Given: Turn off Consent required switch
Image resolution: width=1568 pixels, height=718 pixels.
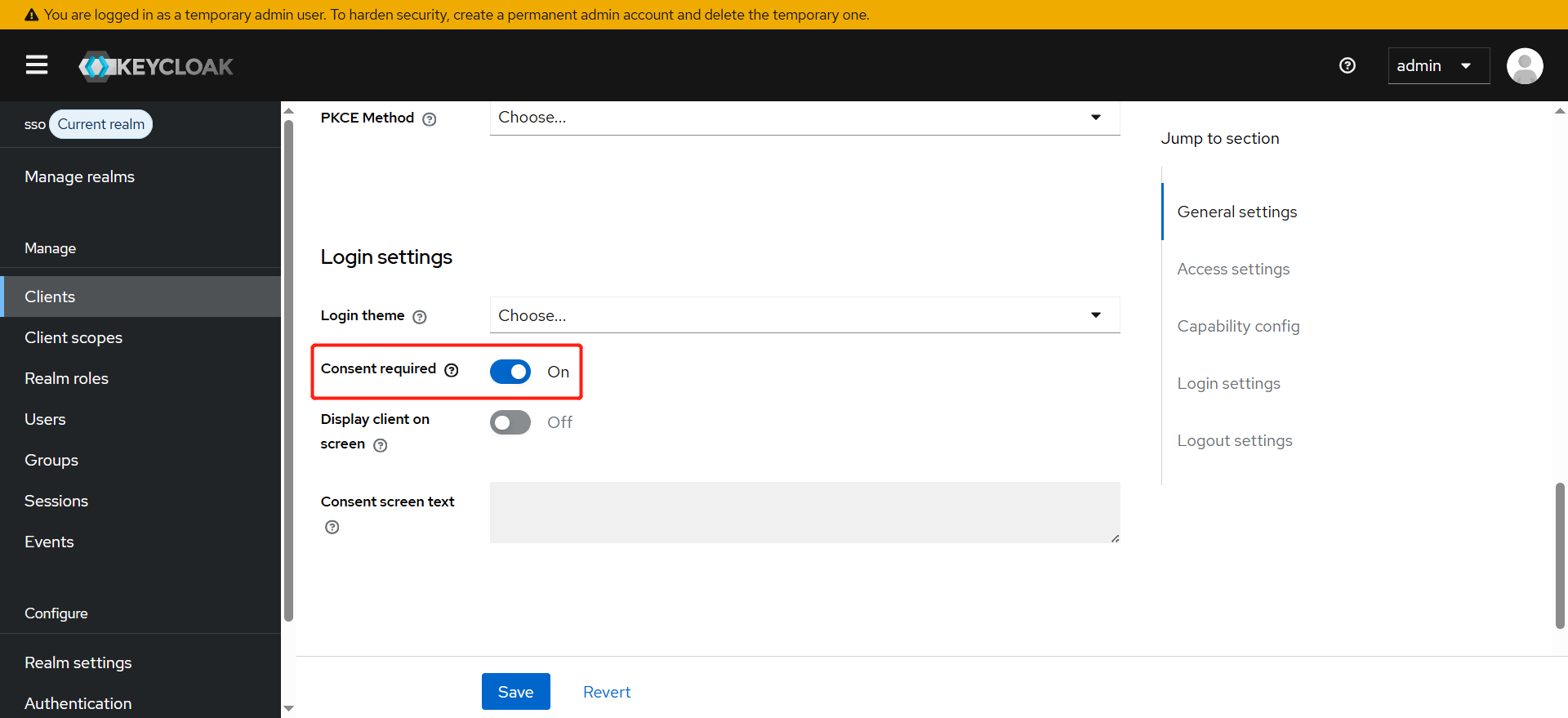Looking at the screenshot, I should [510, 372].
